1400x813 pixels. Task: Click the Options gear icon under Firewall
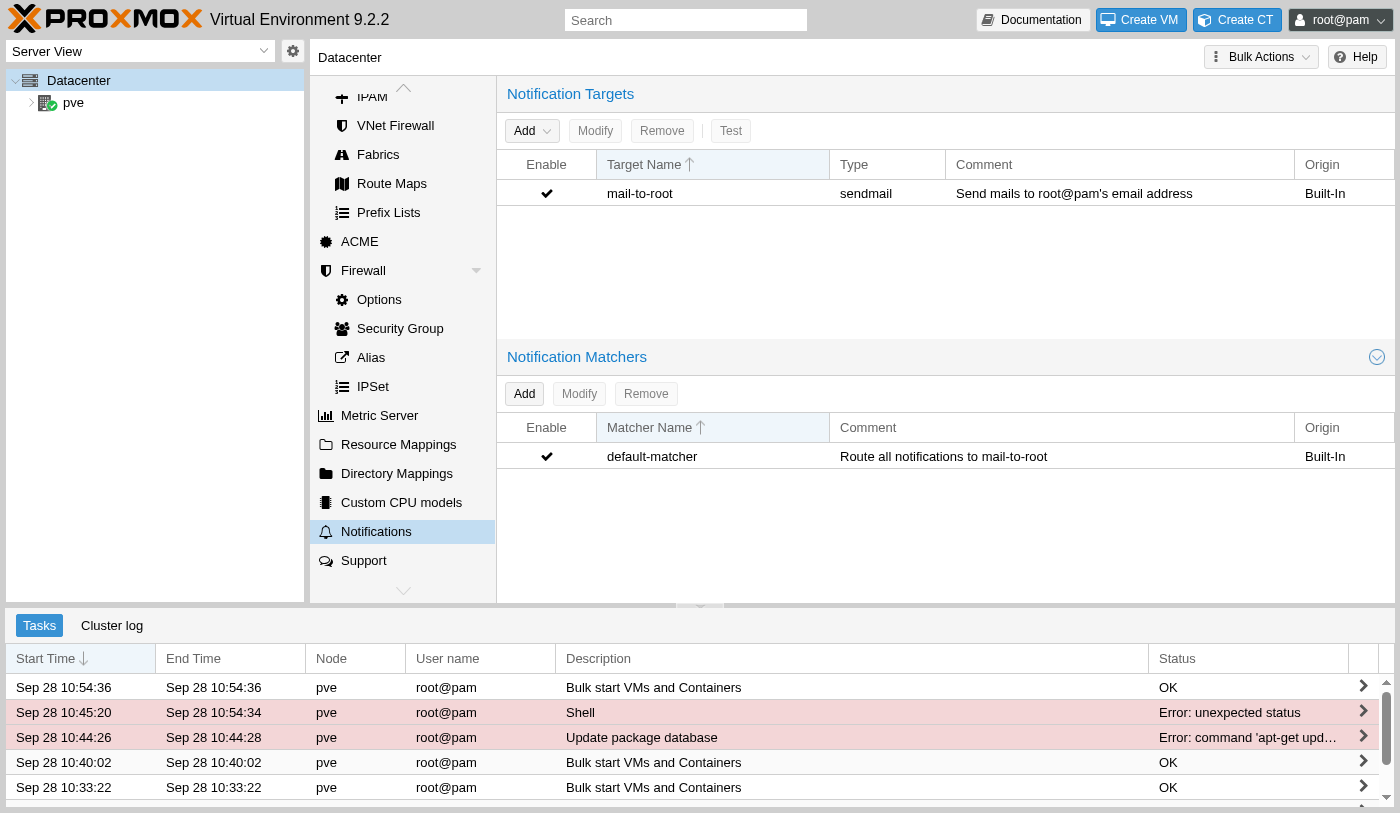click(342, 300)
